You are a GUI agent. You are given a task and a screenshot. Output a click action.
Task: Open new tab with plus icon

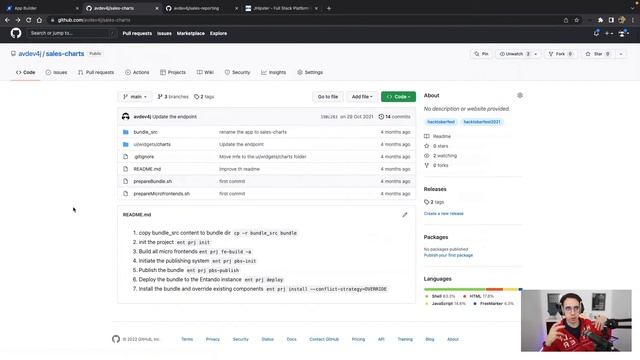pyautogui.click(x=329, y=8)
